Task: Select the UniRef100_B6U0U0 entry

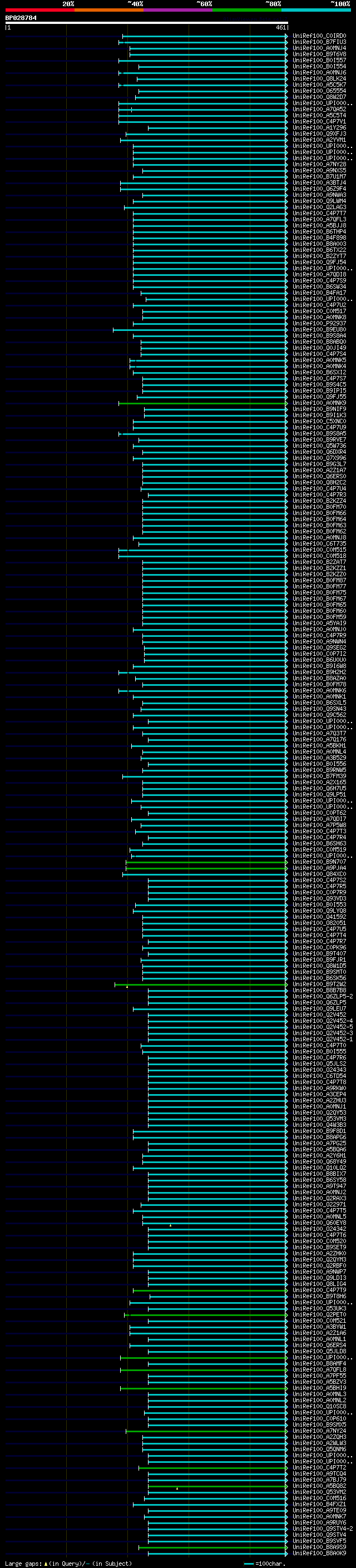Action: click(319, 660)
